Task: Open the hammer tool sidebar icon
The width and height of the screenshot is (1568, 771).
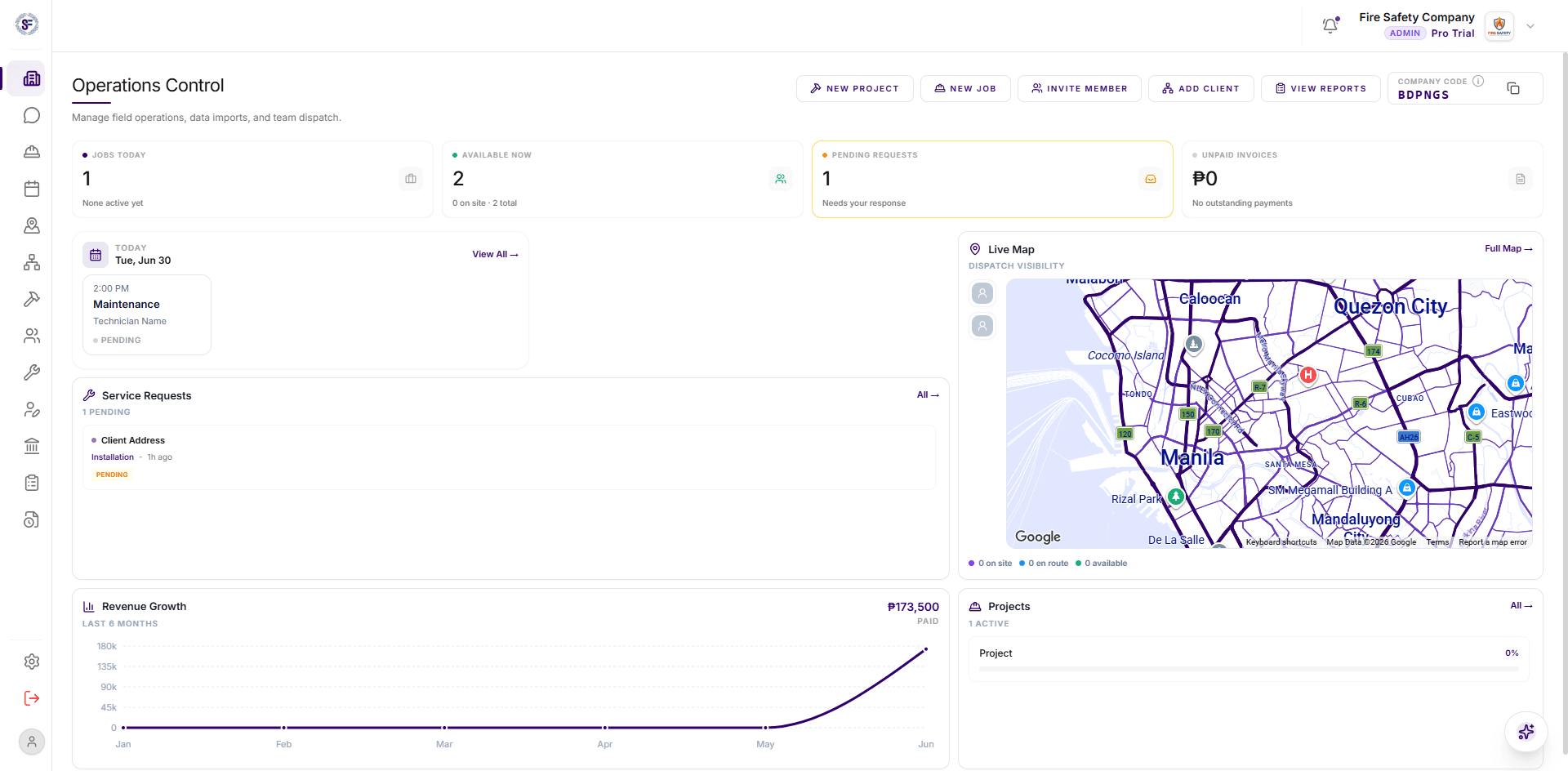Action: (32, 299)
